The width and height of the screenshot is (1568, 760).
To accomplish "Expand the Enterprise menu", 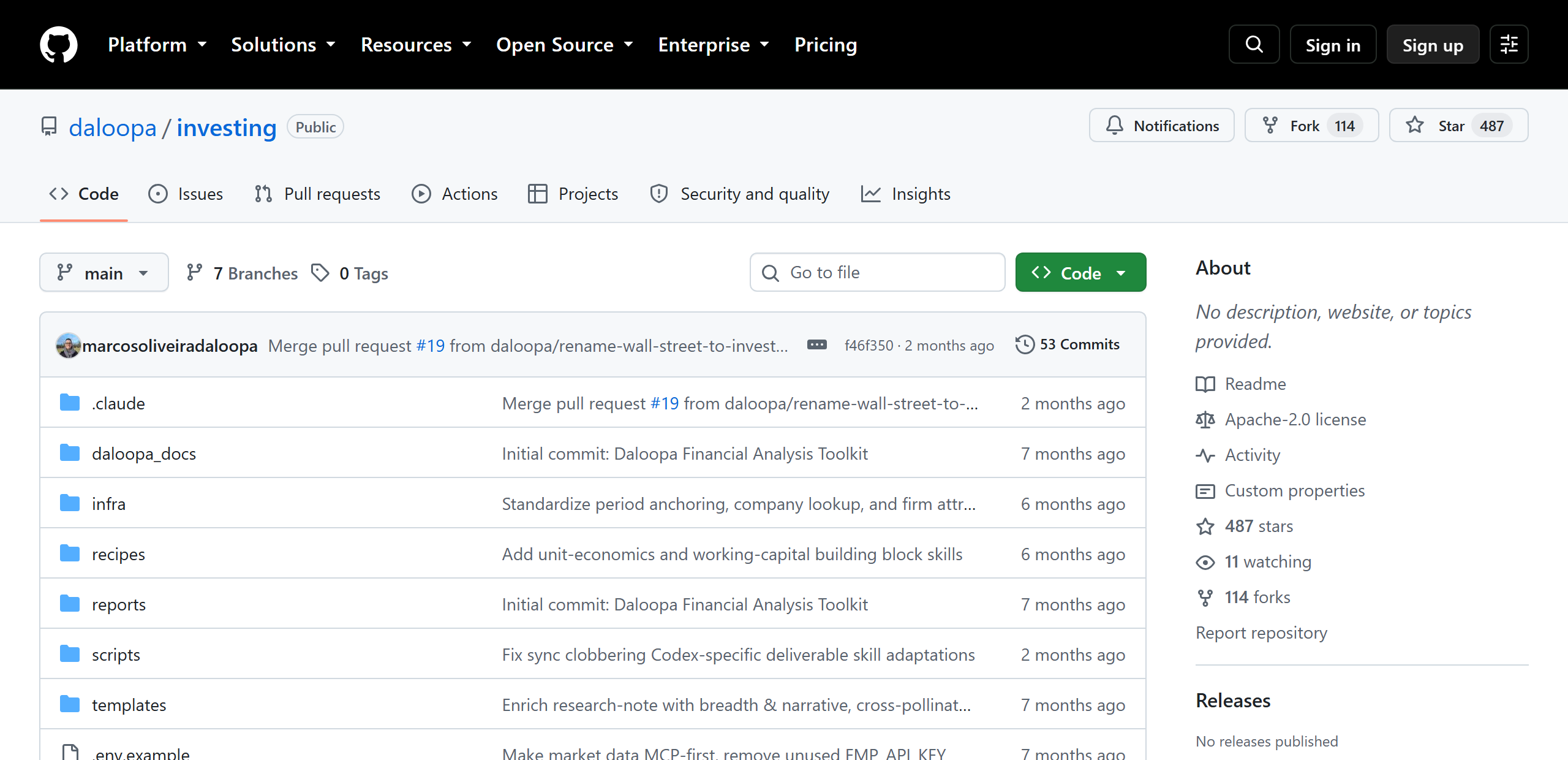I will click(714, 44).
